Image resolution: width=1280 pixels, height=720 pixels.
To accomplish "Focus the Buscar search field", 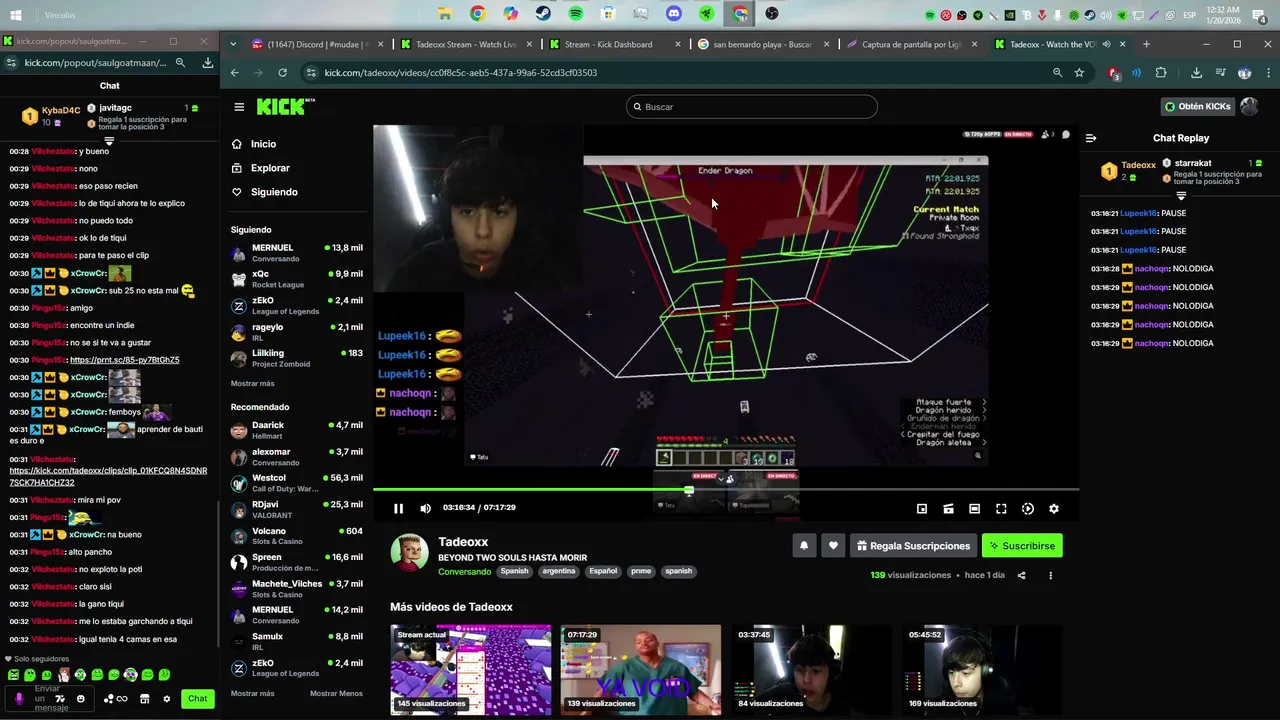I will (752, 107).
